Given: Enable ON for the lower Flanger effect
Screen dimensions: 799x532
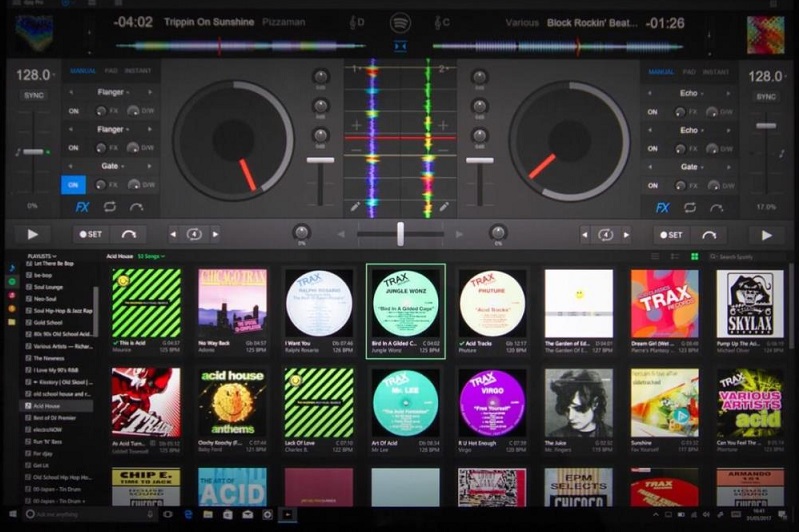Looking at the screenshot, I should [x=74, y=148].
